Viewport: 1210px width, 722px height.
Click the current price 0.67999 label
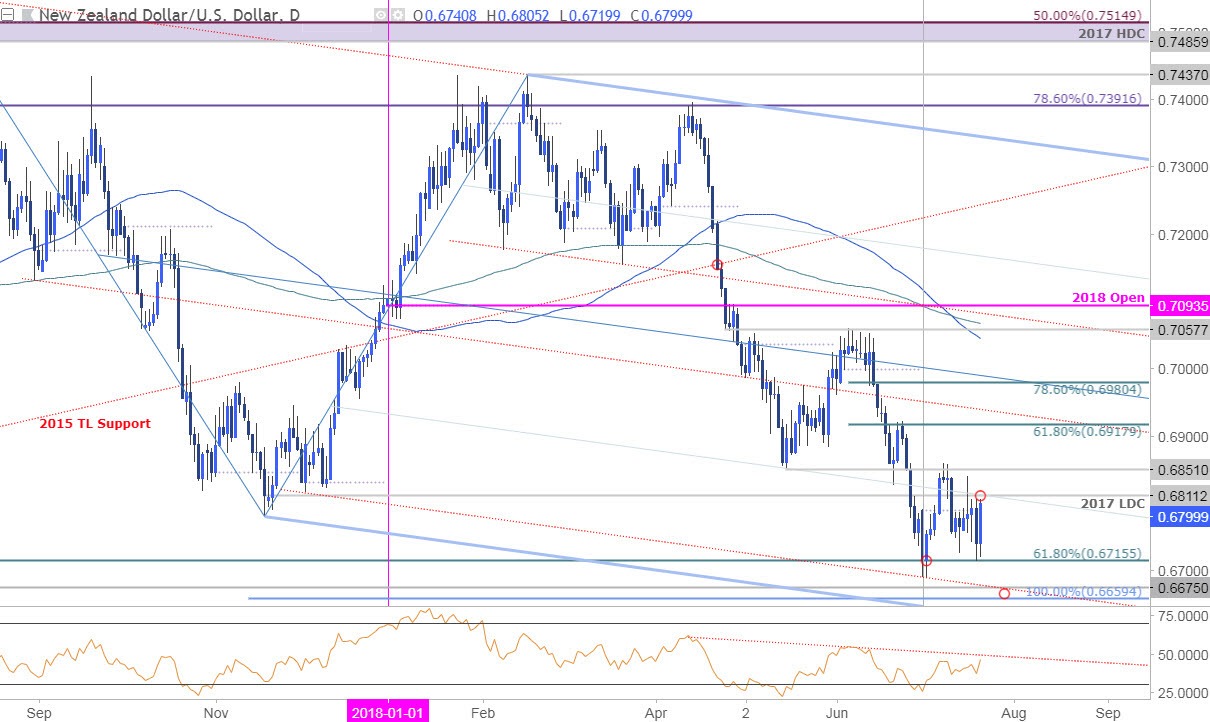point(1181,517)
